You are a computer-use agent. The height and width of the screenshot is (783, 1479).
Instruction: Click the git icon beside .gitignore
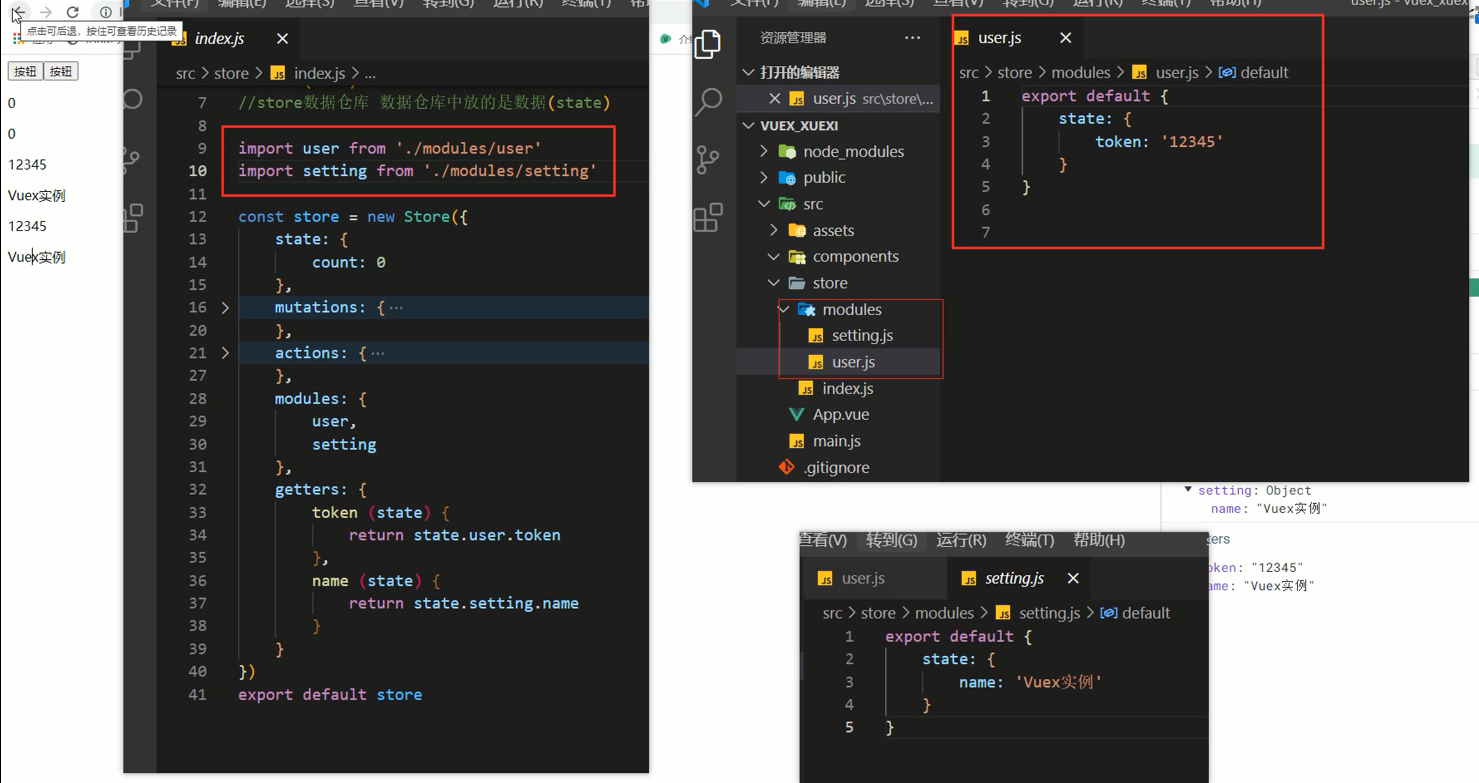pyautogui.click(x=787, y=467)
